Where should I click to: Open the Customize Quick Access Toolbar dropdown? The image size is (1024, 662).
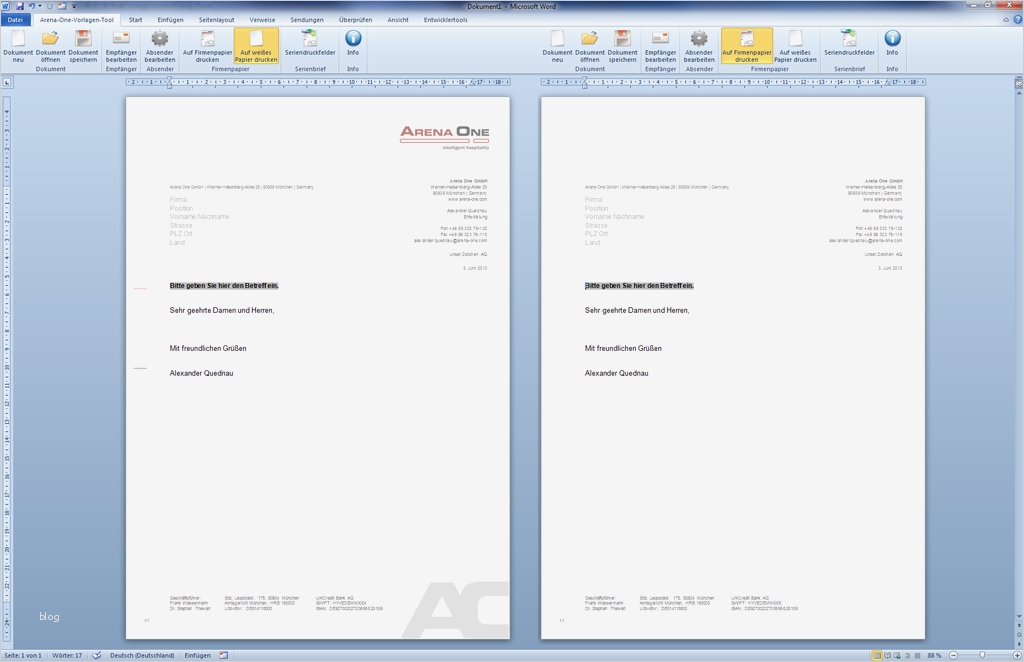(x=74, y=6)
